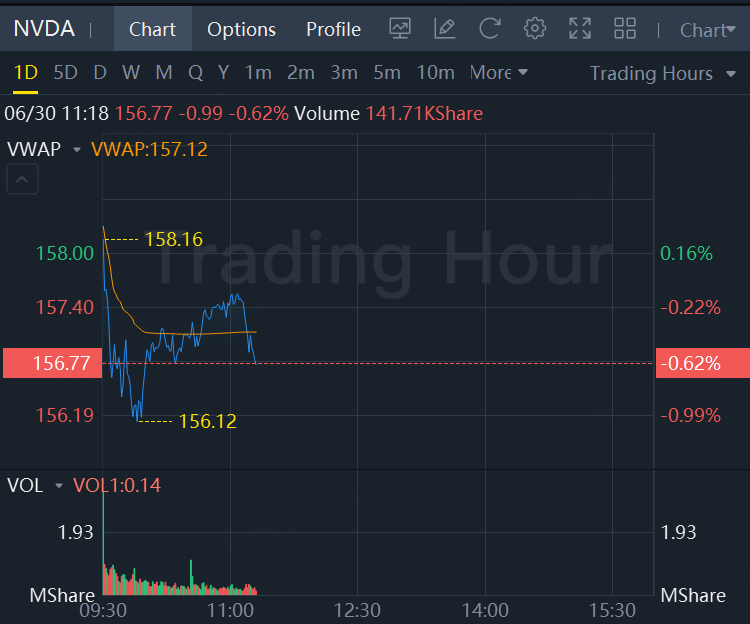Open chart settings gear
Screen dimensions: 750x624
click(535, 29)
